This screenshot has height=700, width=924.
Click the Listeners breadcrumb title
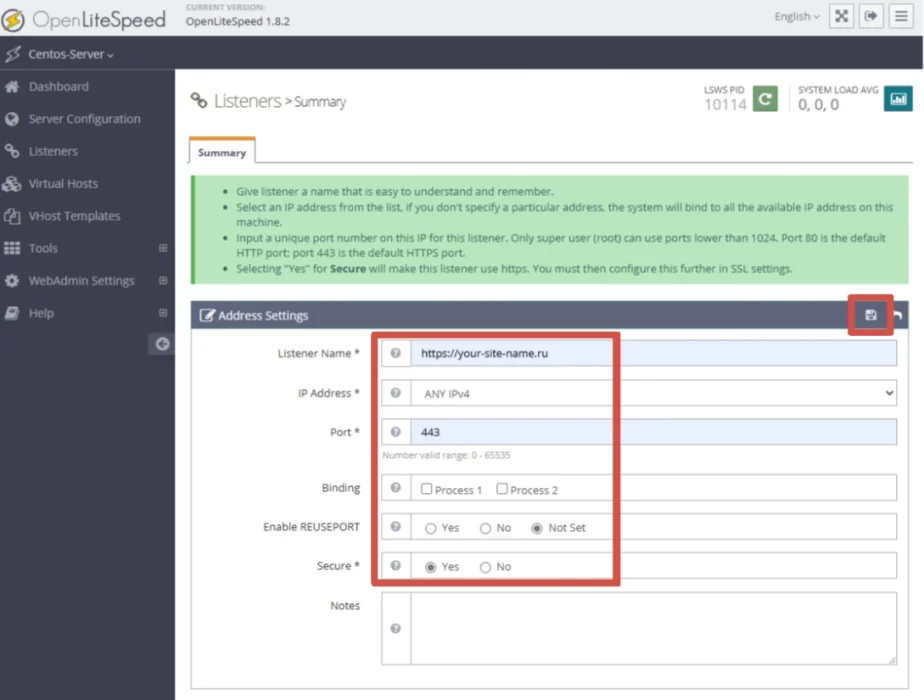pos(248,101)
